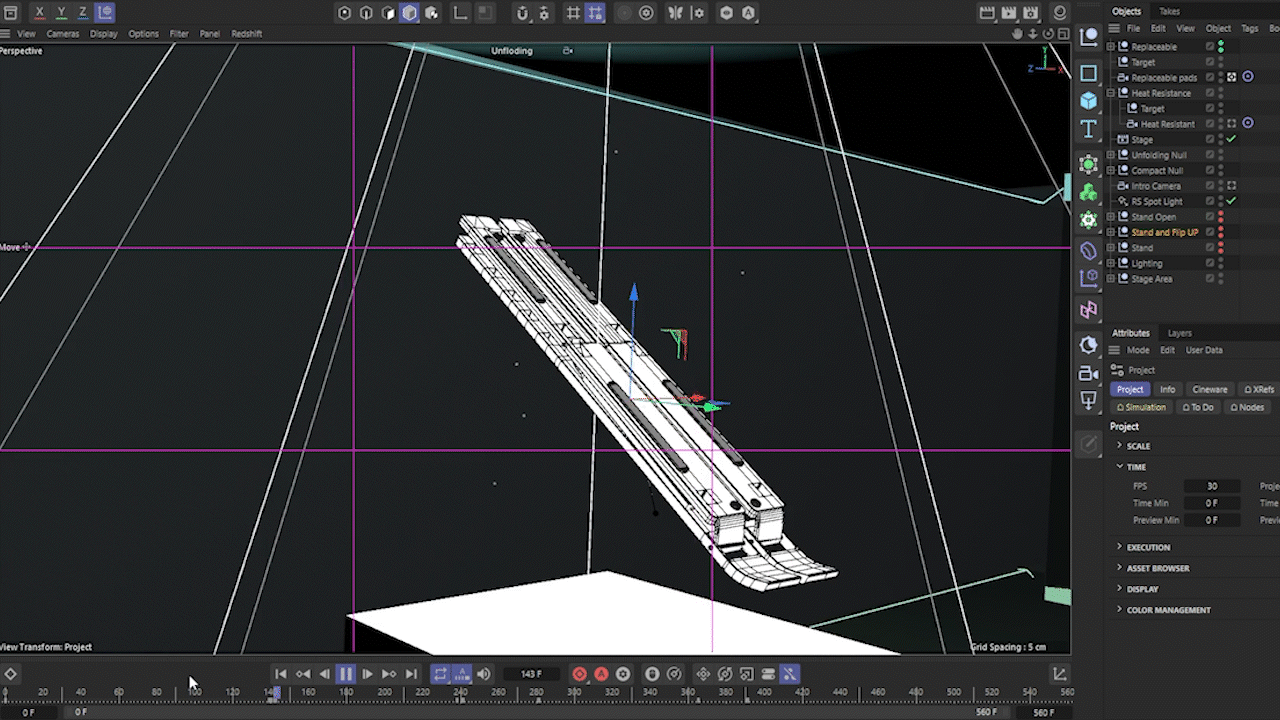Image resolution: width=1280 pixels, height=720 pixels.
Task: Open the Object Manager hamburger menu
Action: click(1115, 28)
